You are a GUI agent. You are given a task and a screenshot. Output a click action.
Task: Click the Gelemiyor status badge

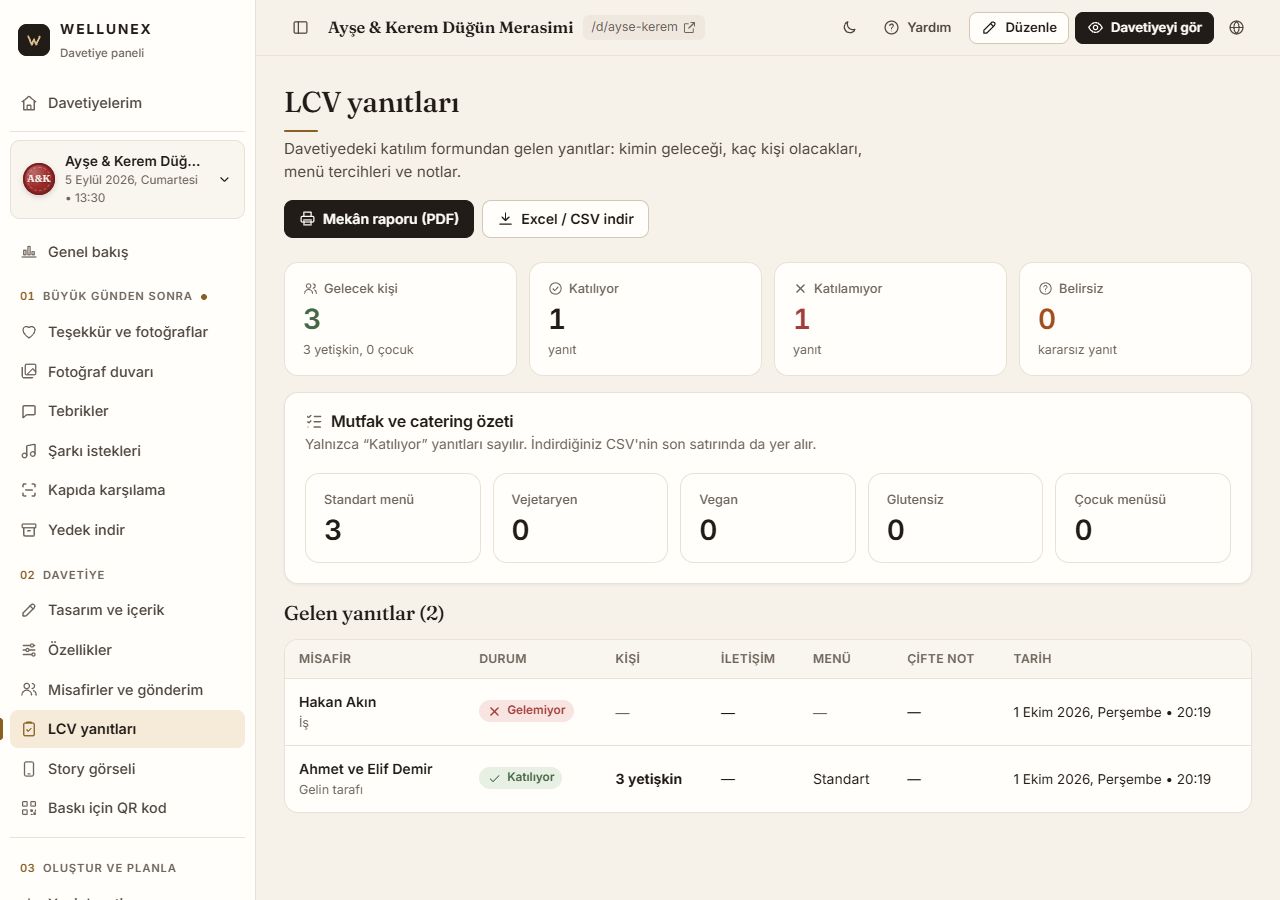click(526, 711)
